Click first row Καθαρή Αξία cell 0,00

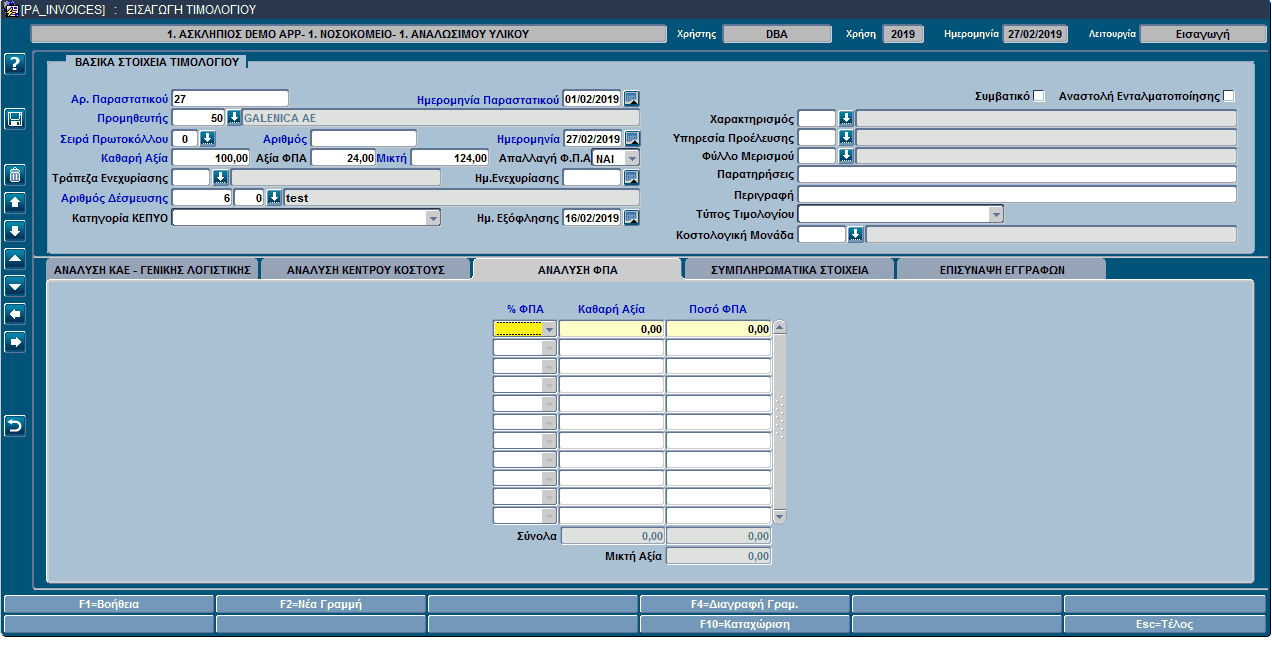point(612,329)
